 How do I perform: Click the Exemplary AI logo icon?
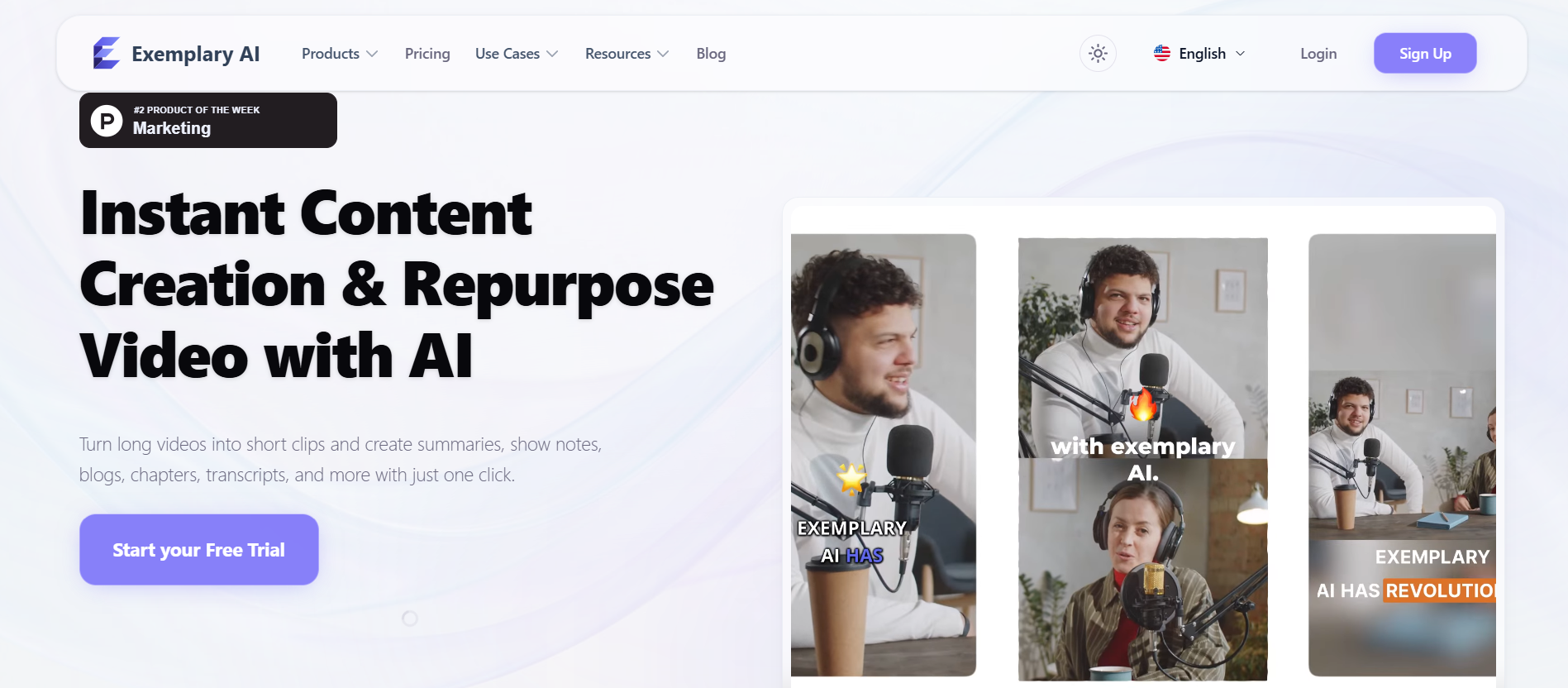(107, 54)
